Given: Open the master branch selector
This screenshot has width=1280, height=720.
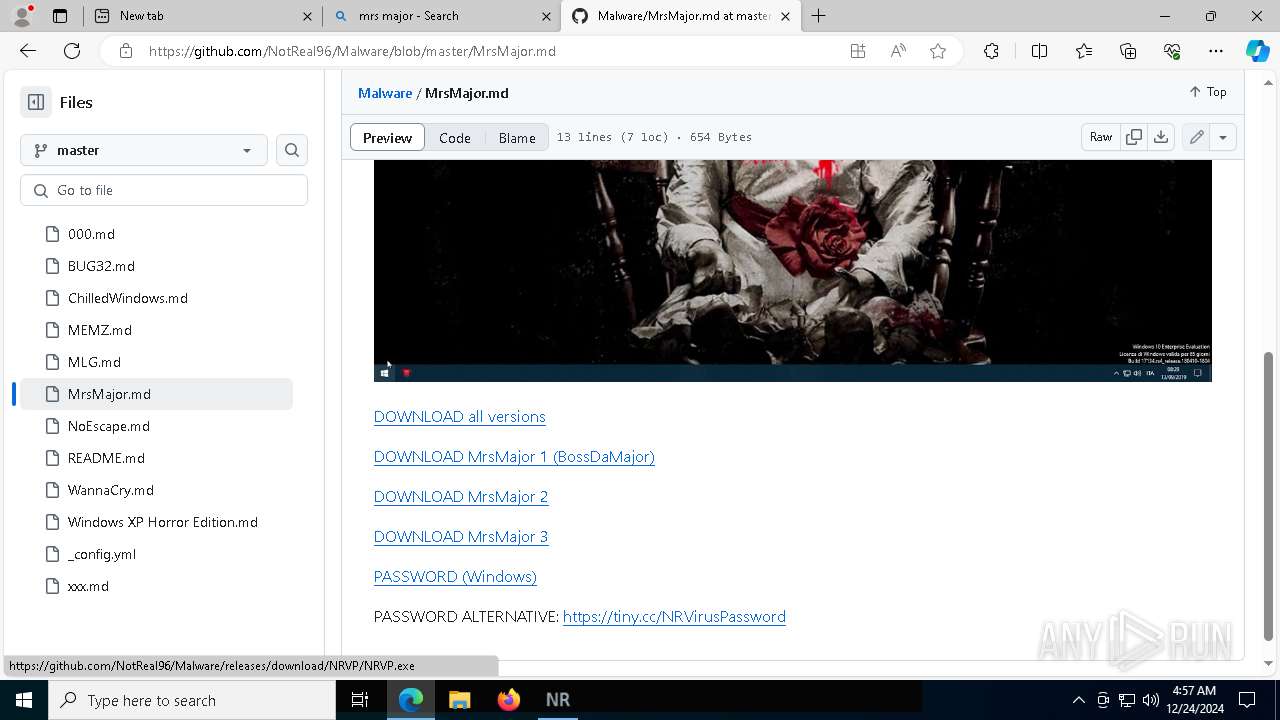Looking at the screenshot, I should coord(144,150).
